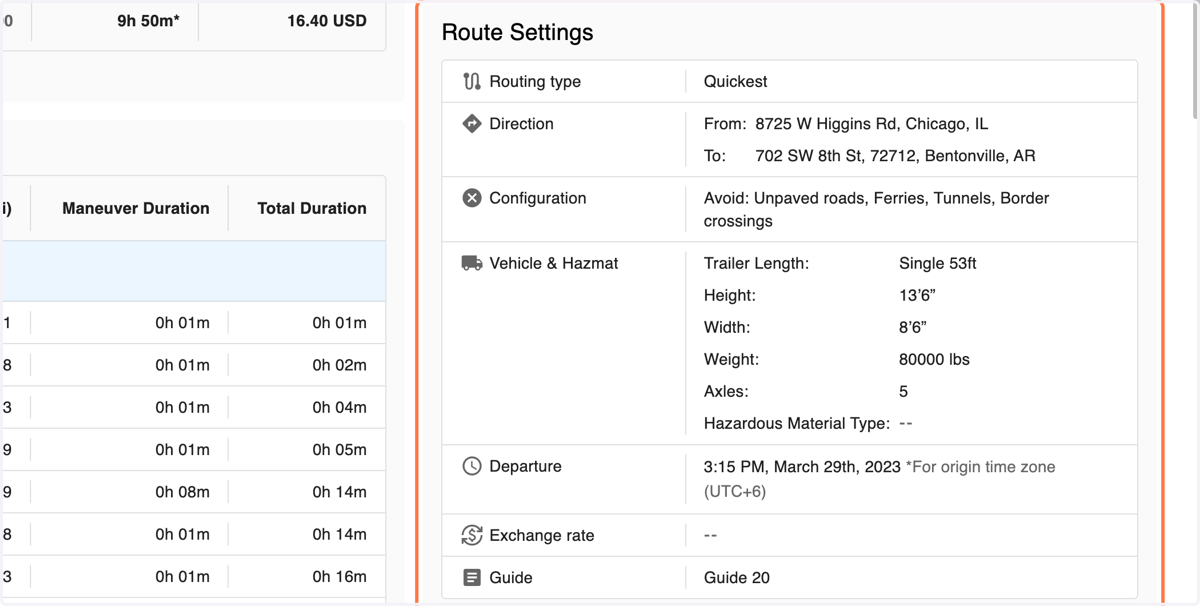
Task: Click the 0h 04m total duration cell
Action: tap(340, 407)
